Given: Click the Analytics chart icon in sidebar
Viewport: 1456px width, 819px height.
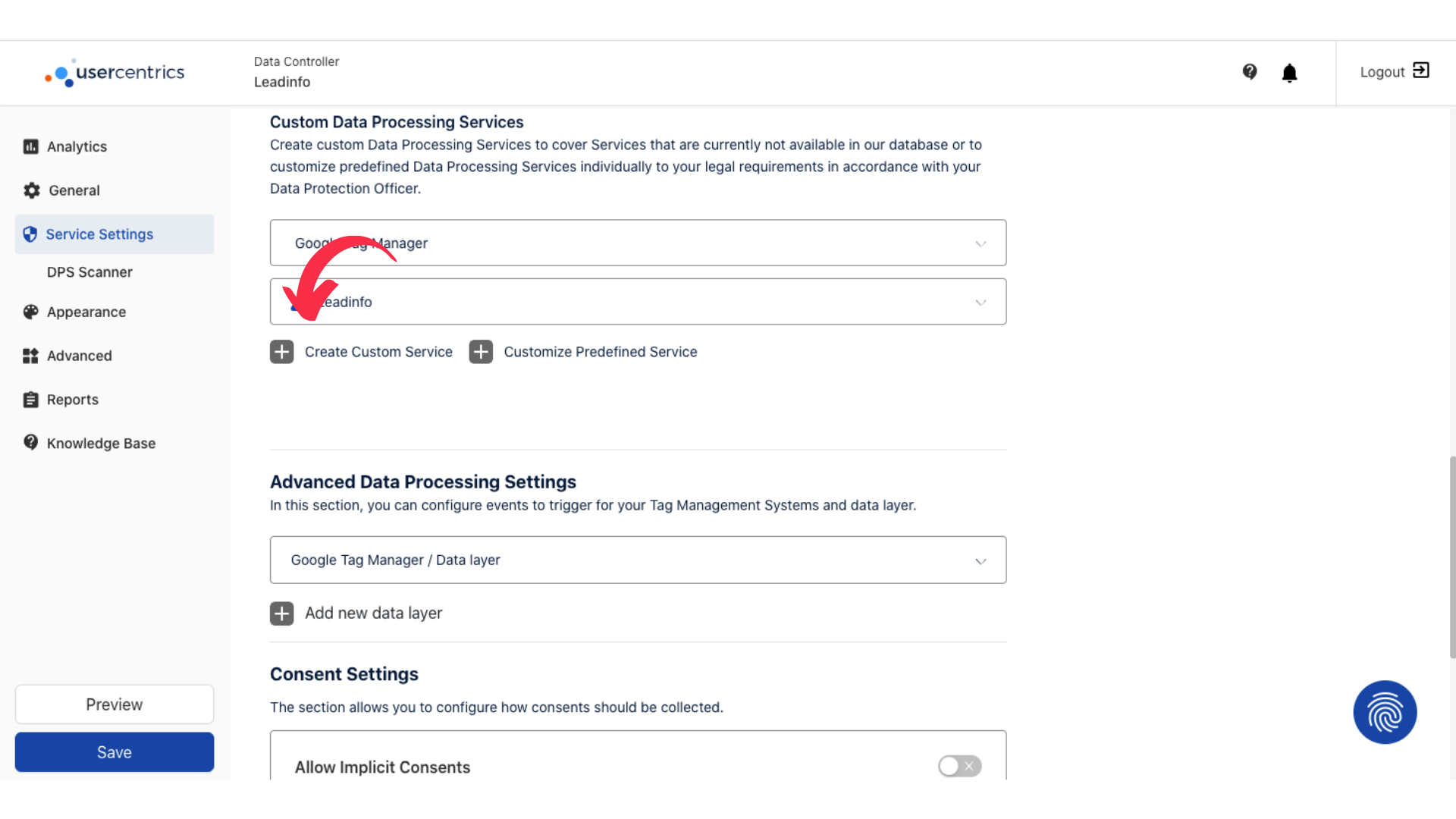Looking at the screenshot, I should pos(30,146).
